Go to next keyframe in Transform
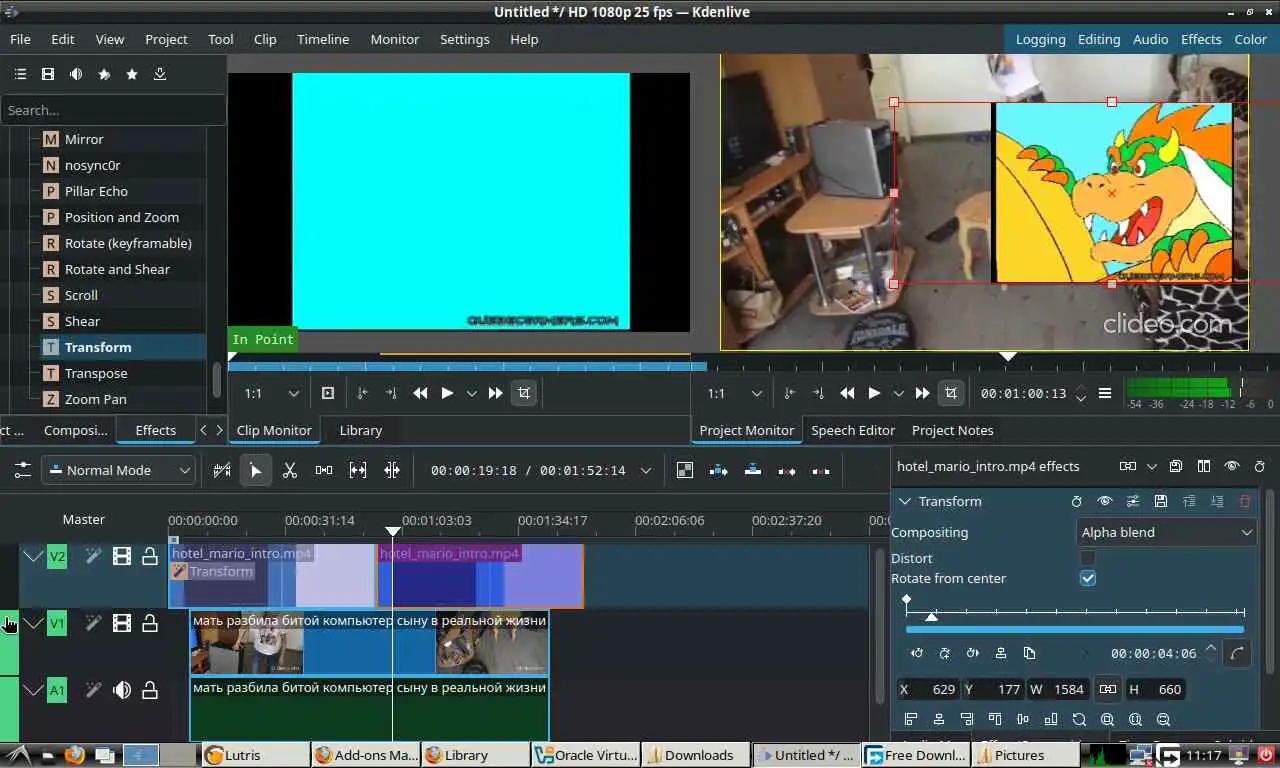This screenshot has width=1280, height=768. point(973,653)
